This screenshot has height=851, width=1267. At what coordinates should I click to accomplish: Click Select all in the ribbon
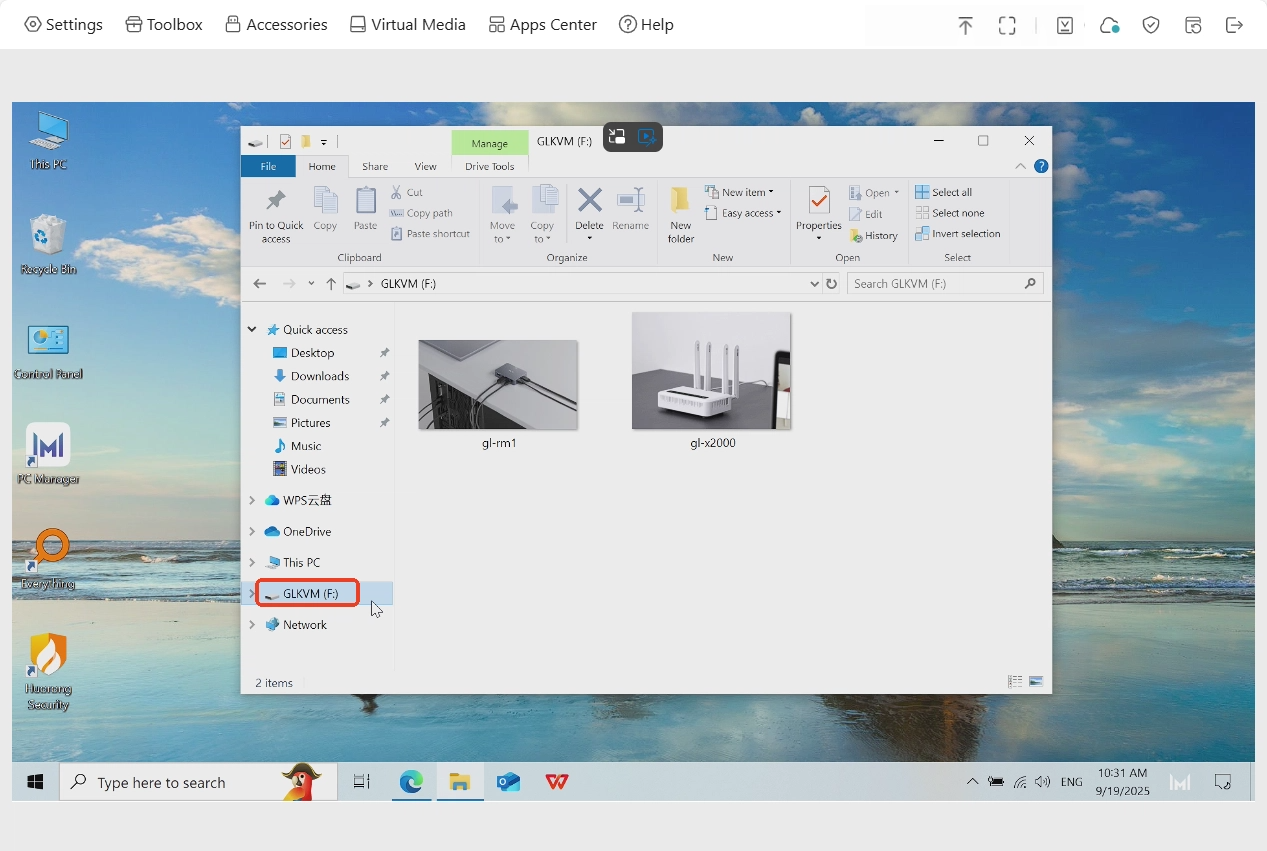(944, 192)
